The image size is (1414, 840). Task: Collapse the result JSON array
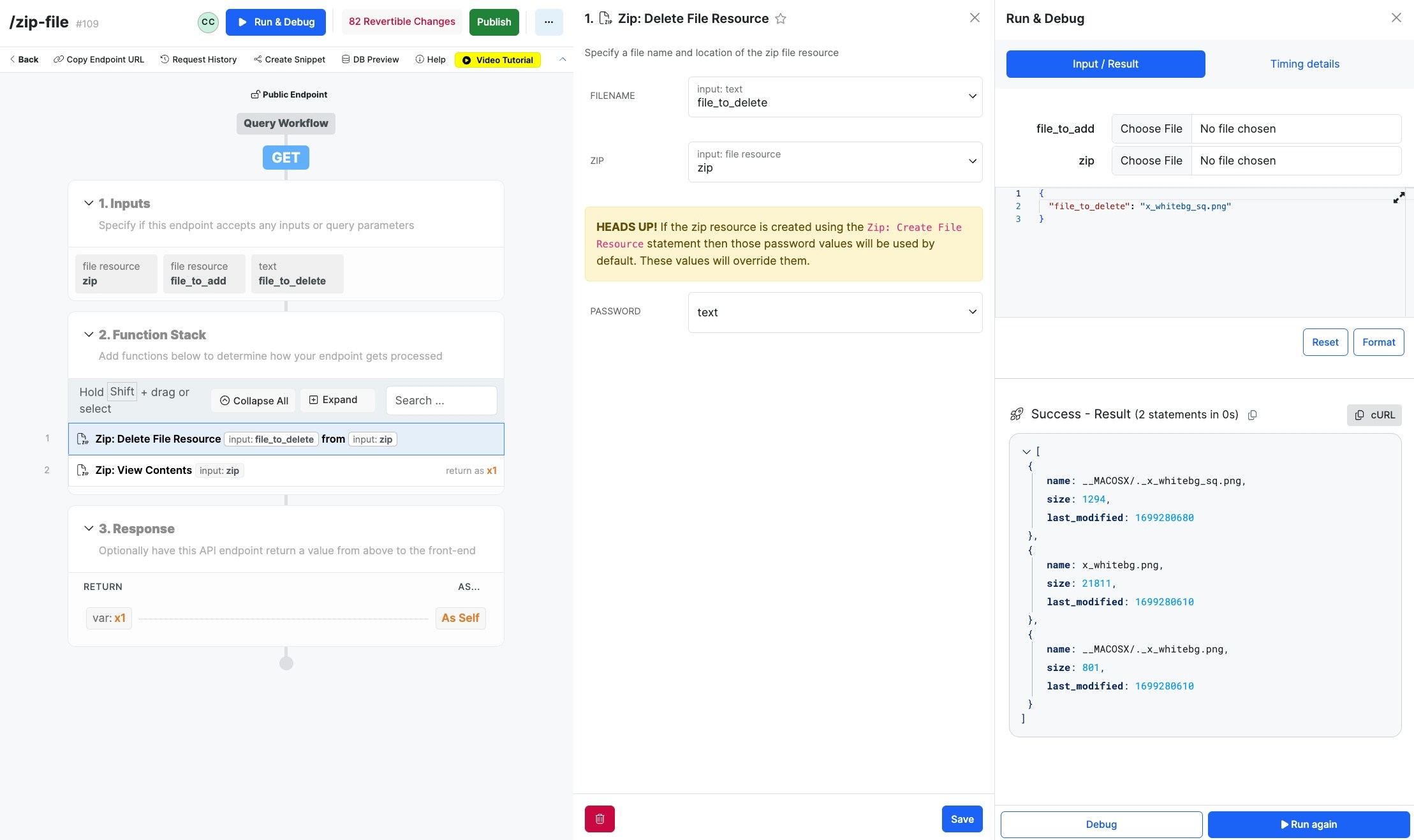pos(1026,452)
